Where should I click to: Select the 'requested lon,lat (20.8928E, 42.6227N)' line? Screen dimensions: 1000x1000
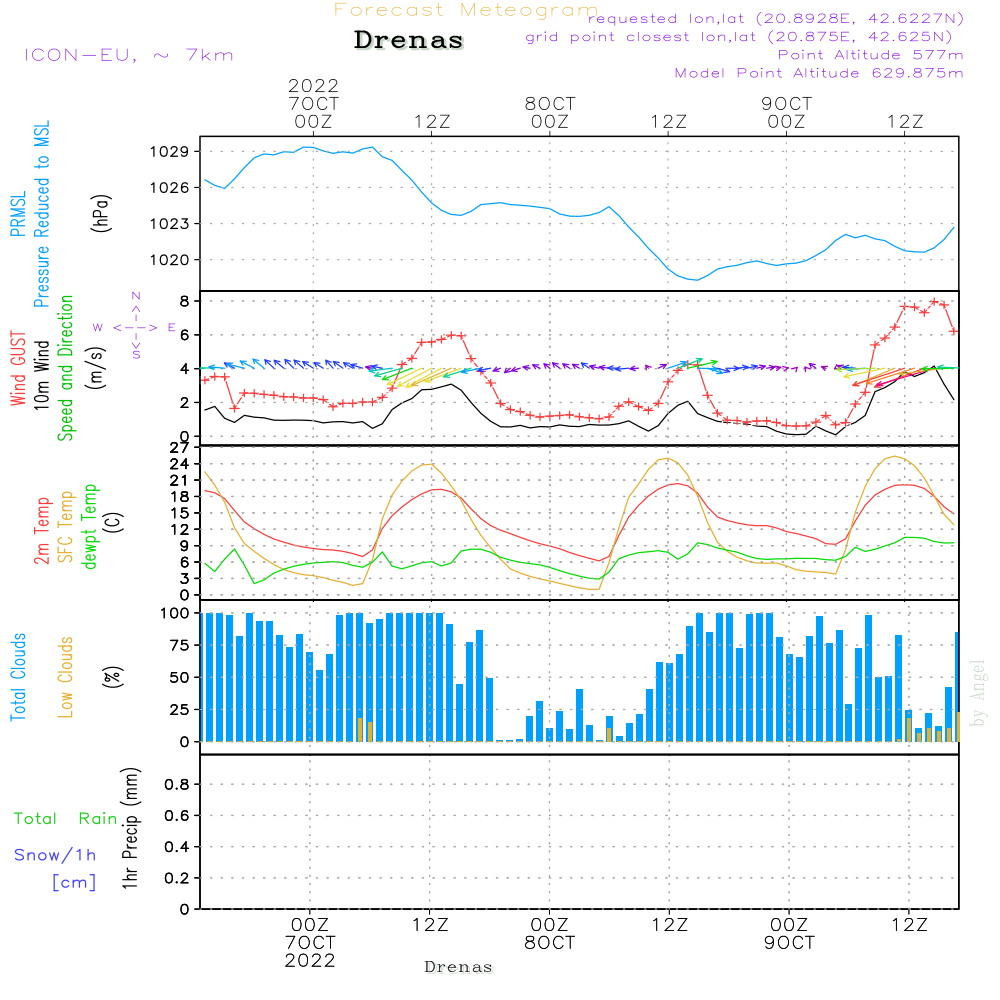[776, 18]
